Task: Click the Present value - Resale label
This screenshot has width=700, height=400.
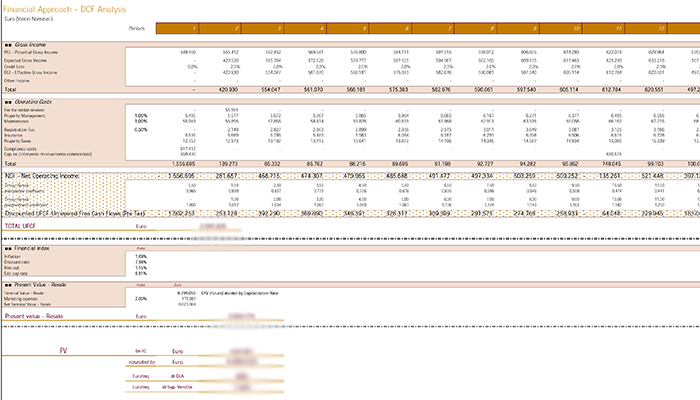Action: (x=34, y=316)
